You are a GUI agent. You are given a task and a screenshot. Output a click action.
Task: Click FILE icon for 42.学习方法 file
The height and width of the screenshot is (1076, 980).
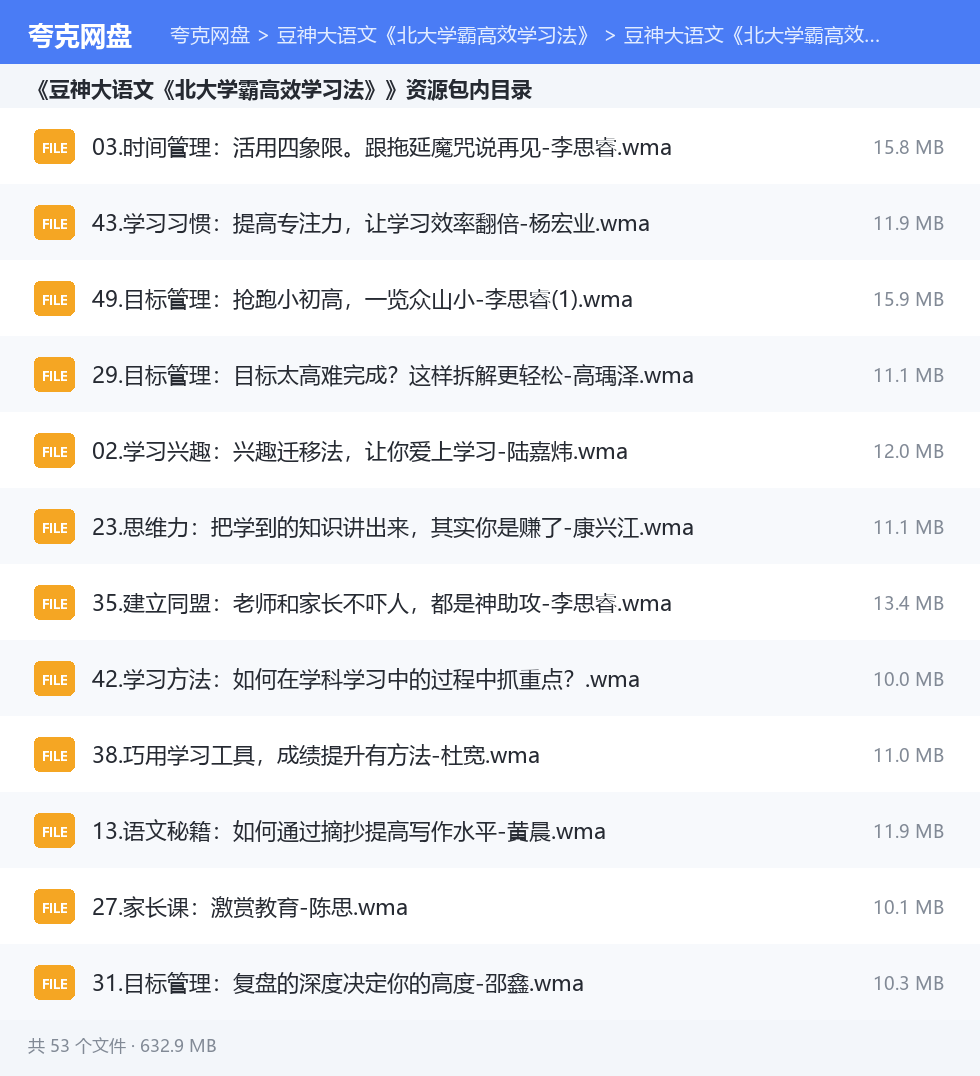click(x=54, y=679)
